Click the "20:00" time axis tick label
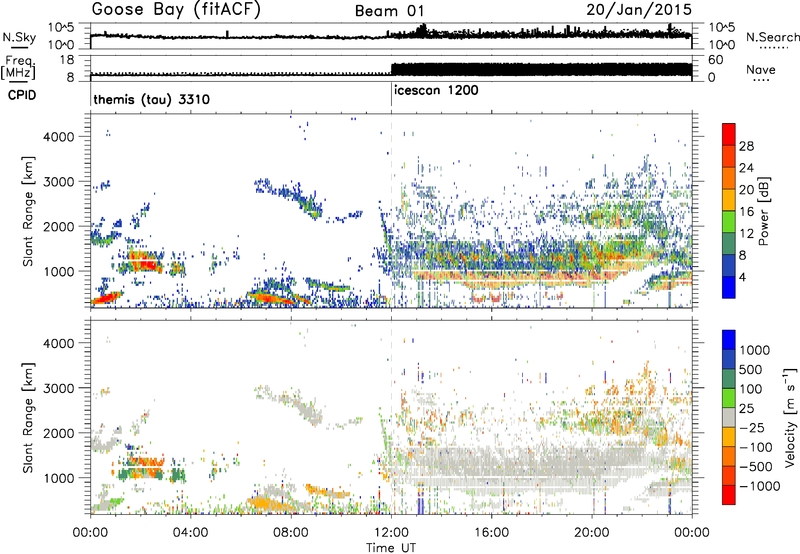 coord(592,533)
